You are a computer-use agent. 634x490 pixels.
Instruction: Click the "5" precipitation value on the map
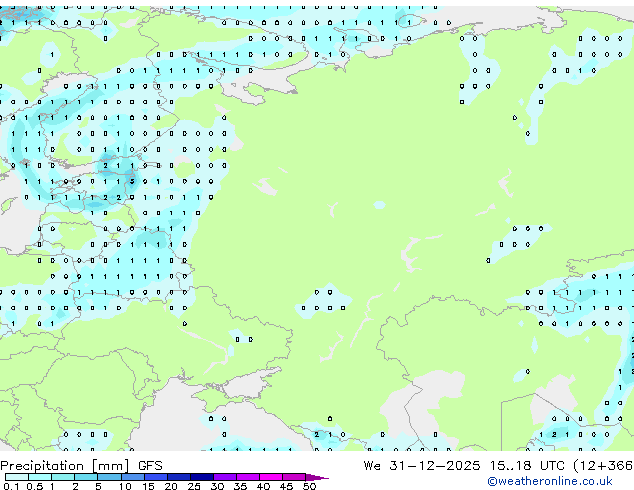click(x=132, y=182)
